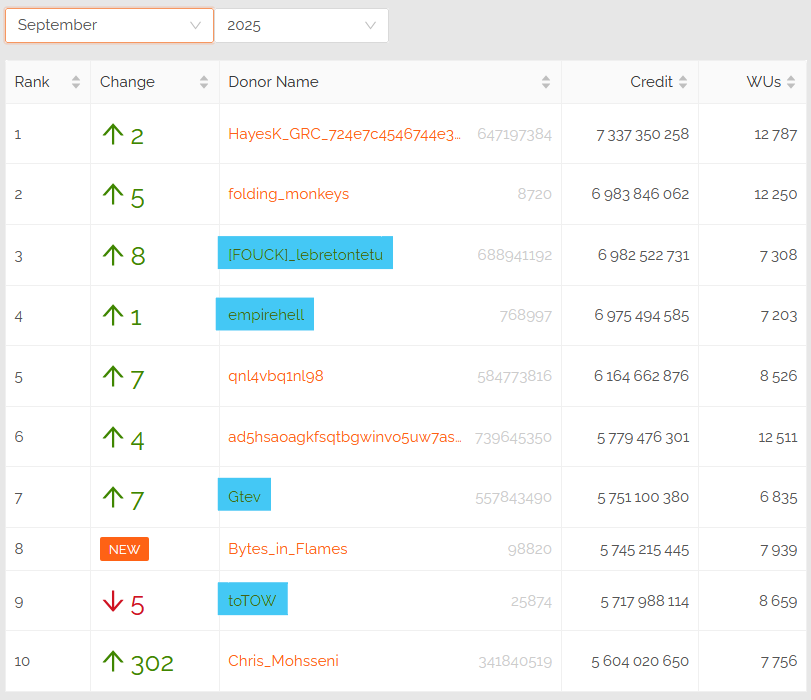The width and height of the screenshot is (811, 700).
Task: Open the 2025 year dropdown
Action: (301, 26)
